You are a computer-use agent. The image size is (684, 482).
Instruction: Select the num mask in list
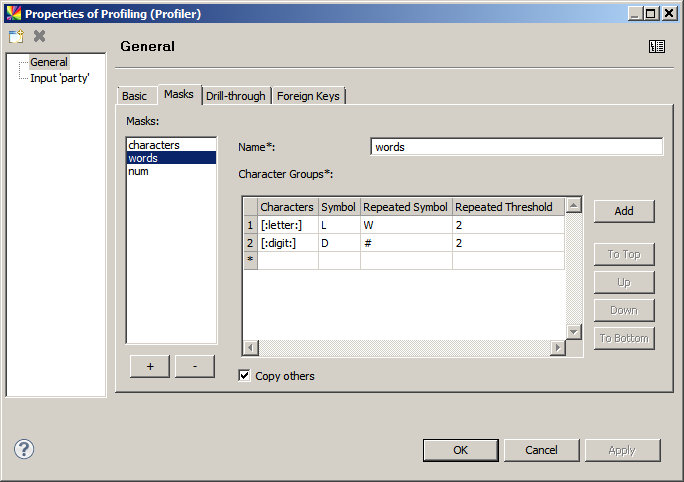[x=138, y=171]
